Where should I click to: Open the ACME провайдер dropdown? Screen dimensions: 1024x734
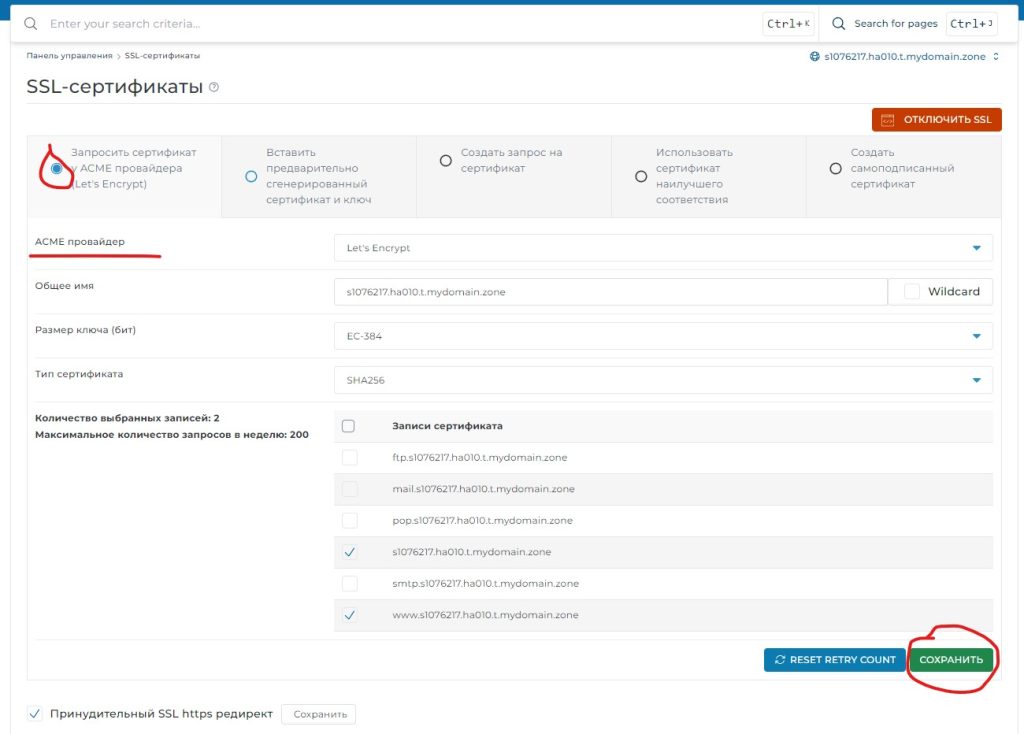[x=662, y=248]
